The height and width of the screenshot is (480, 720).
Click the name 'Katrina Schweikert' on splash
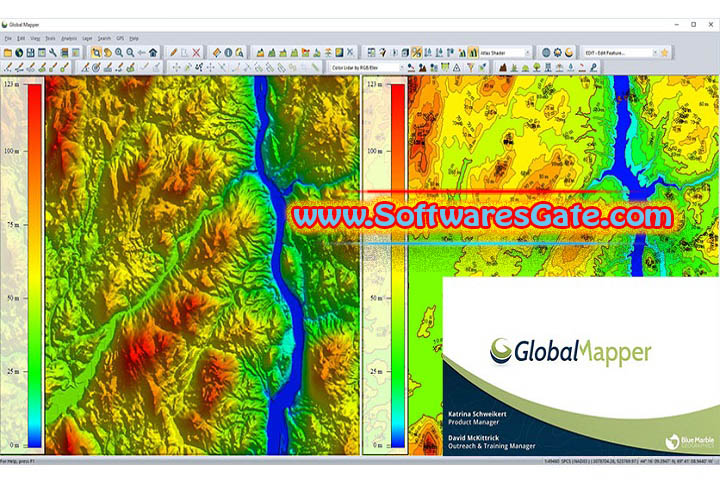[477, 414]
